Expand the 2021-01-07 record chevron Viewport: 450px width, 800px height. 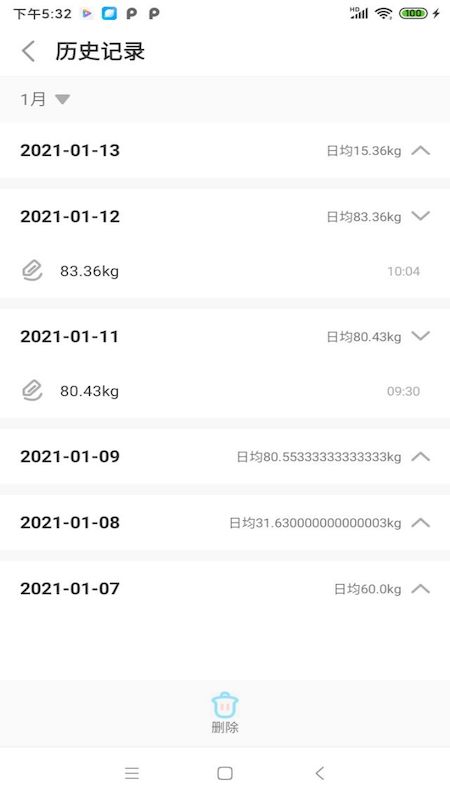[421, 589]
